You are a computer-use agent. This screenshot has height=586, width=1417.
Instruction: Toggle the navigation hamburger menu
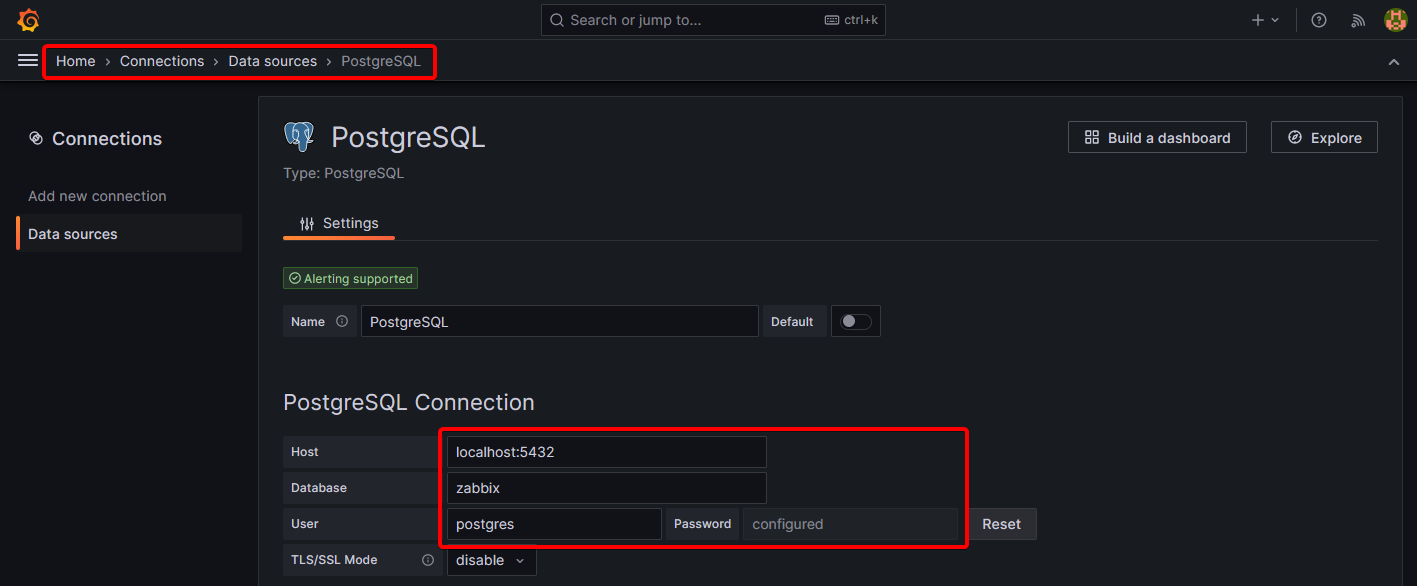tap(27, 60)
